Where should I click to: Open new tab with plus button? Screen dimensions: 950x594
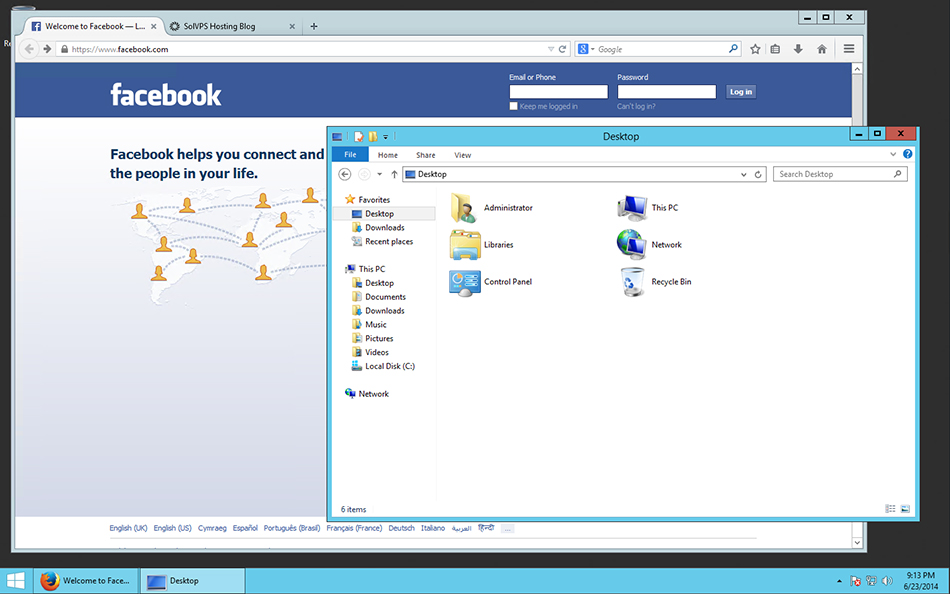(x=314, y=26)
